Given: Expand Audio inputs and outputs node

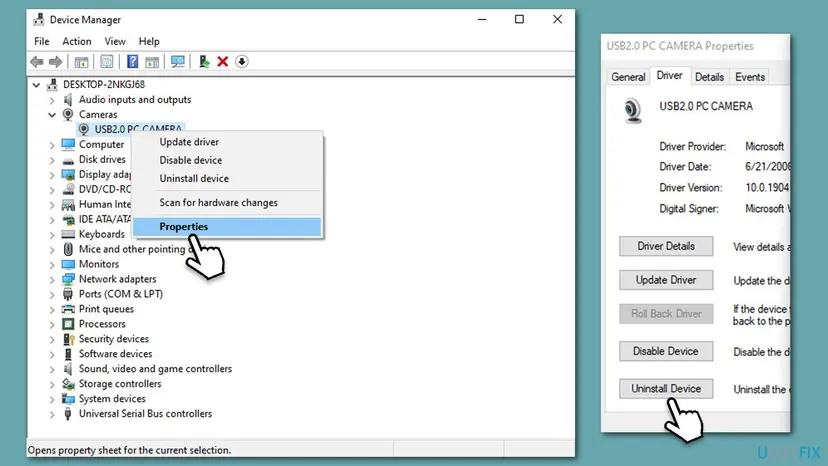Looking at the screenshot, I should click(x=52, y=100).
